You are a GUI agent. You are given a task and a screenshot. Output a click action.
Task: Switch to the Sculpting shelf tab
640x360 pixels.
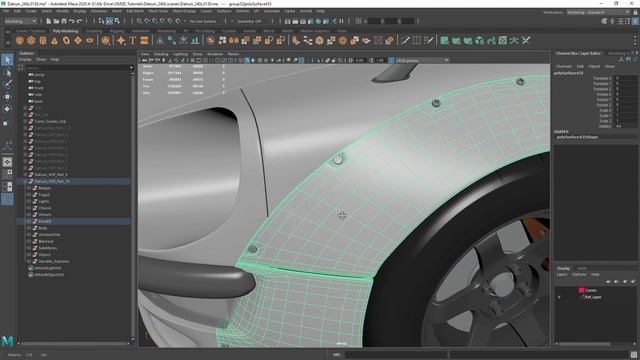click(94, 31)
